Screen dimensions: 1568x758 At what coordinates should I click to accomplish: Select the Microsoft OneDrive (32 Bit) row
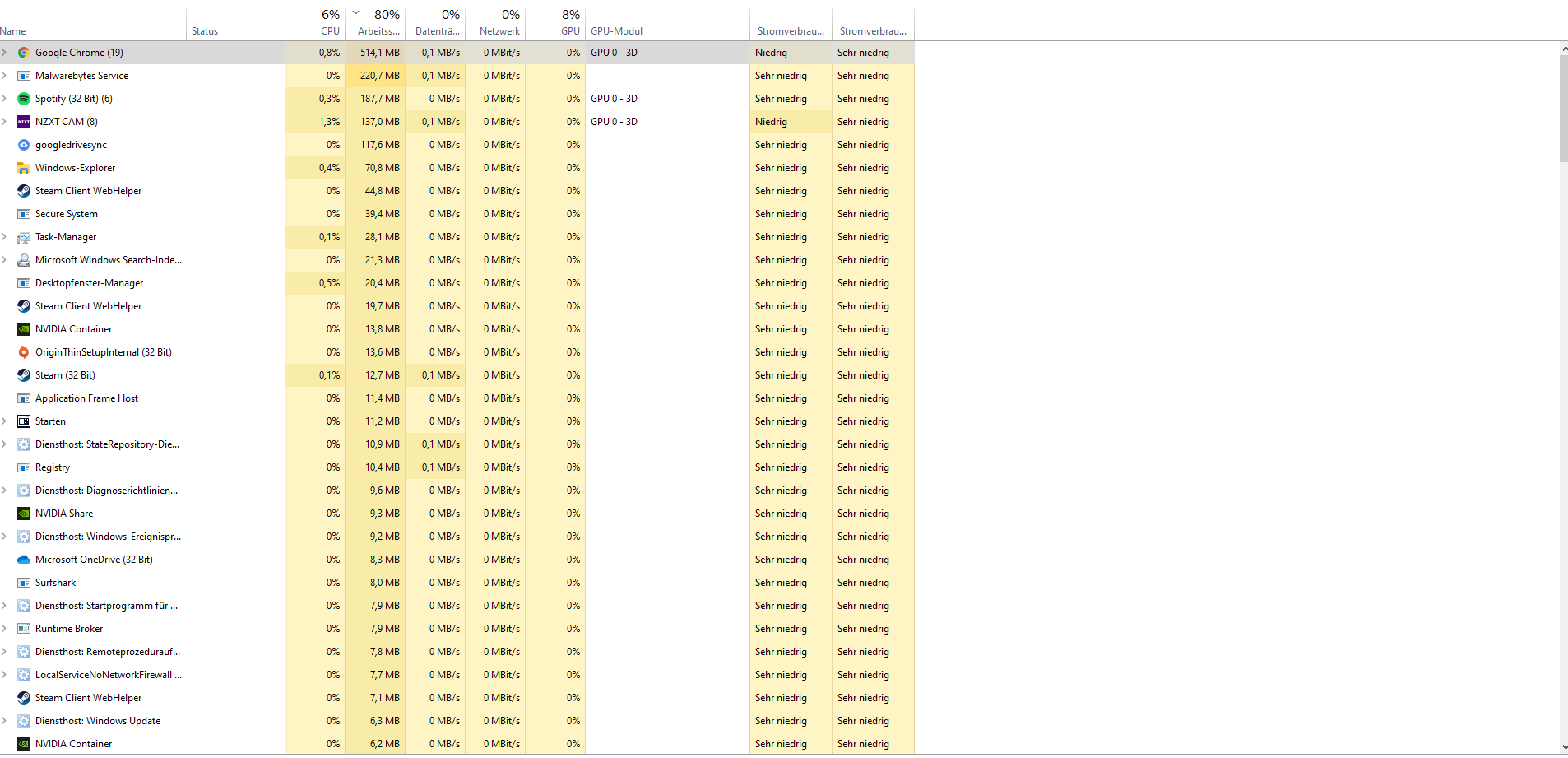(457, 560)
